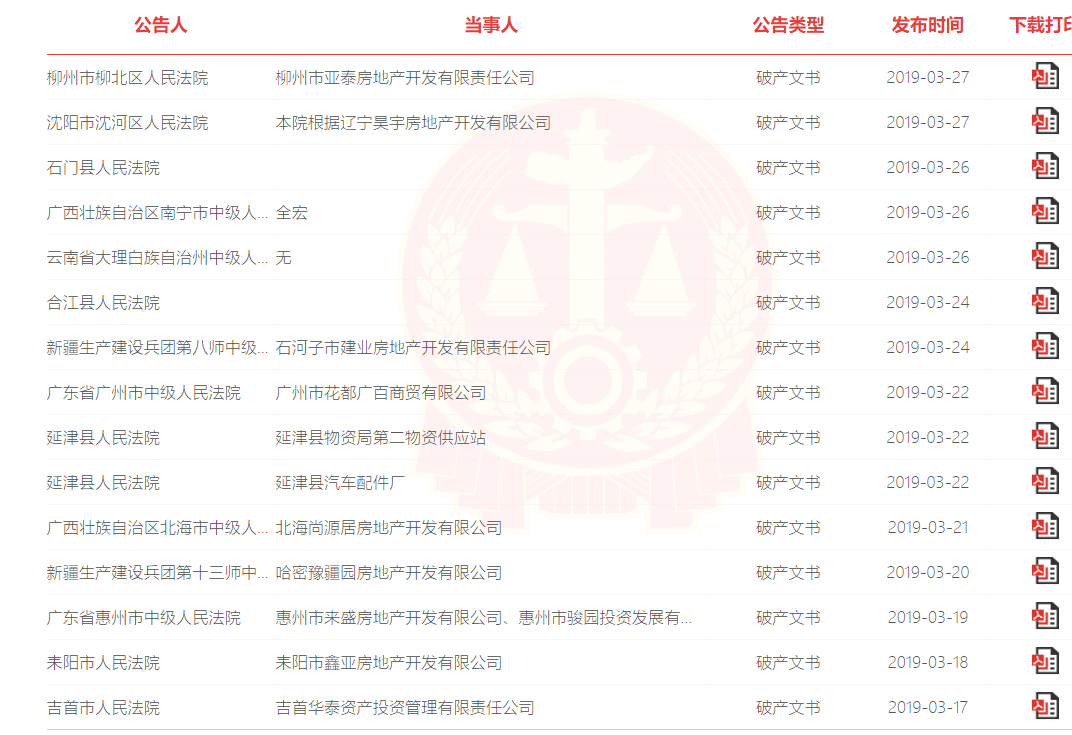Download PDF for 柳州市柳北区人民法院 row
The height and width of the screenshot is (735, 1072).
click(1045, 76)
